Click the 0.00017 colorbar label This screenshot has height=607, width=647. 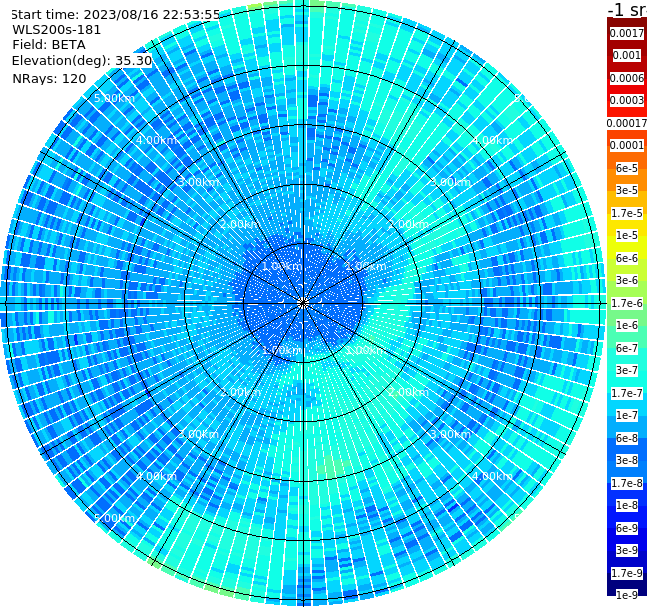pos(627,123)
